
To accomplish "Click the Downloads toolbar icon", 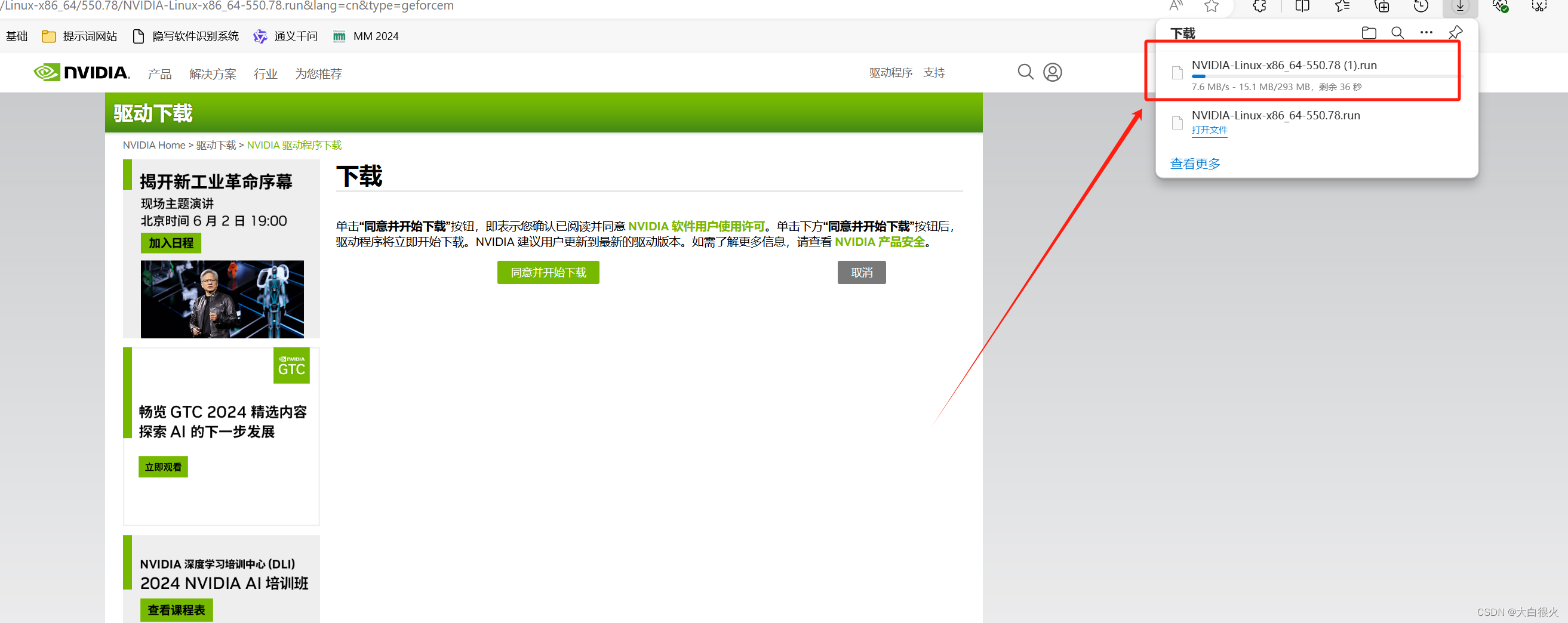I will [x=1461, y=6].
